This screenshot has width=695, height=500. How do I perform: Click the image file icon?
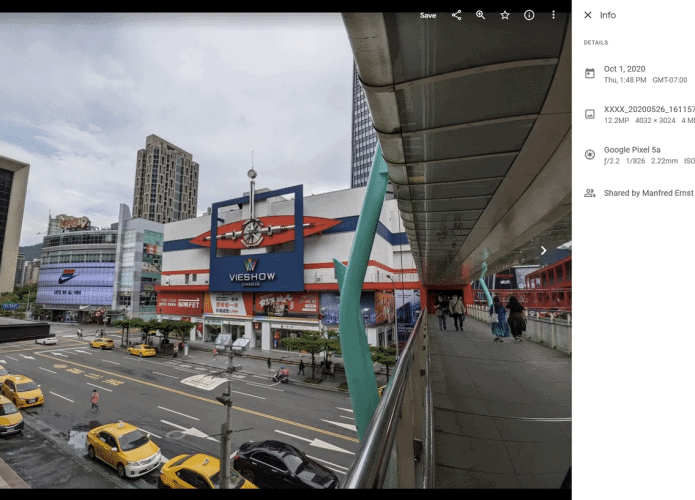click(590, 114)
